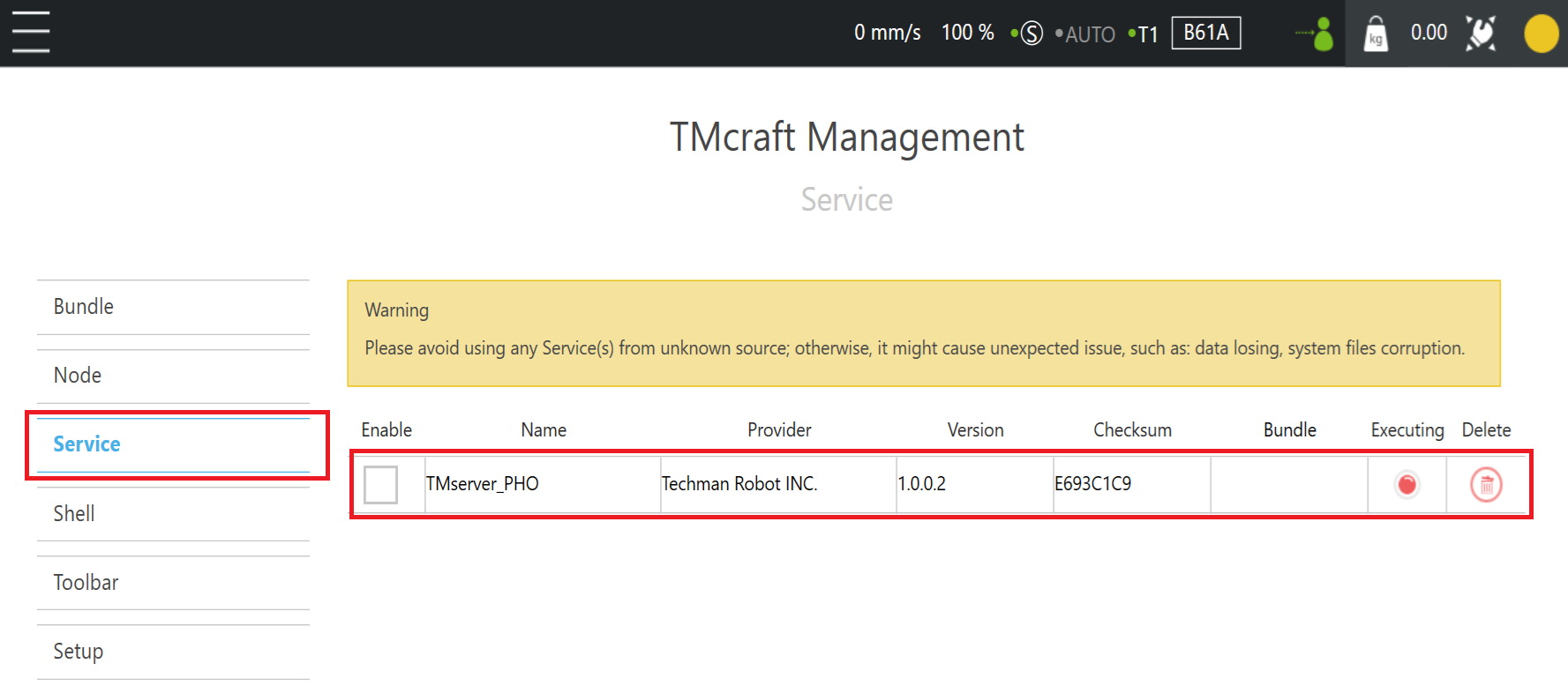Click the B61A robot ID box
Image resolution: width=1568 pixels, height=686 pixels.
point(1205,33)
